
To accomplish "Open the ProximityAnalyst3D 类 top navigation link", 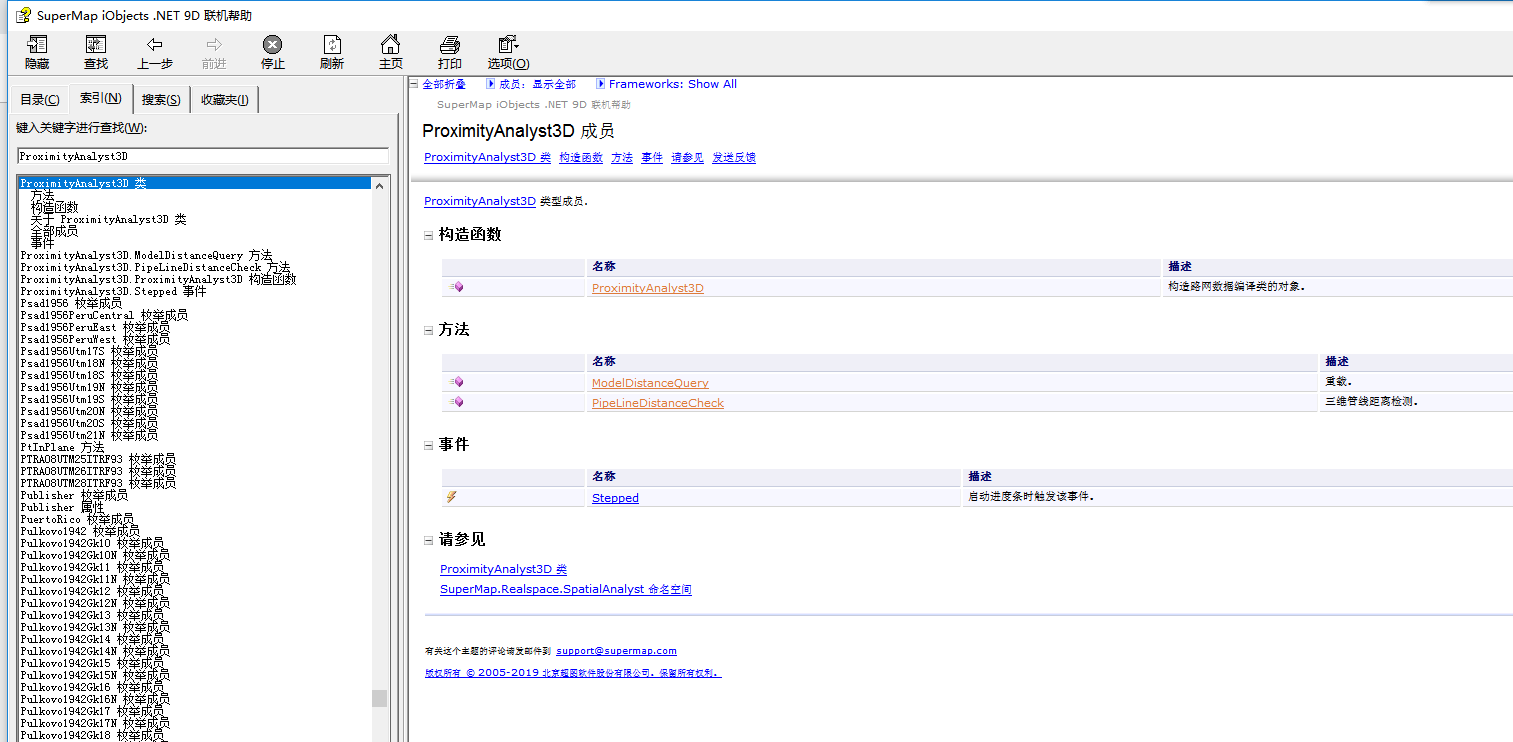I will (x=487, y=157).
